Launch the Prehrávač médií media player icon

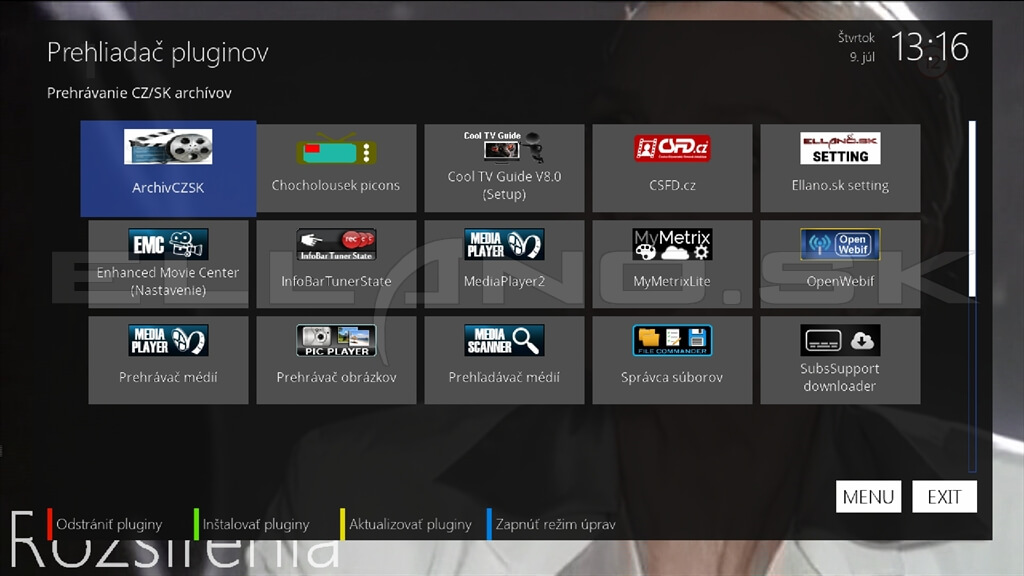(x=168, y=340)
